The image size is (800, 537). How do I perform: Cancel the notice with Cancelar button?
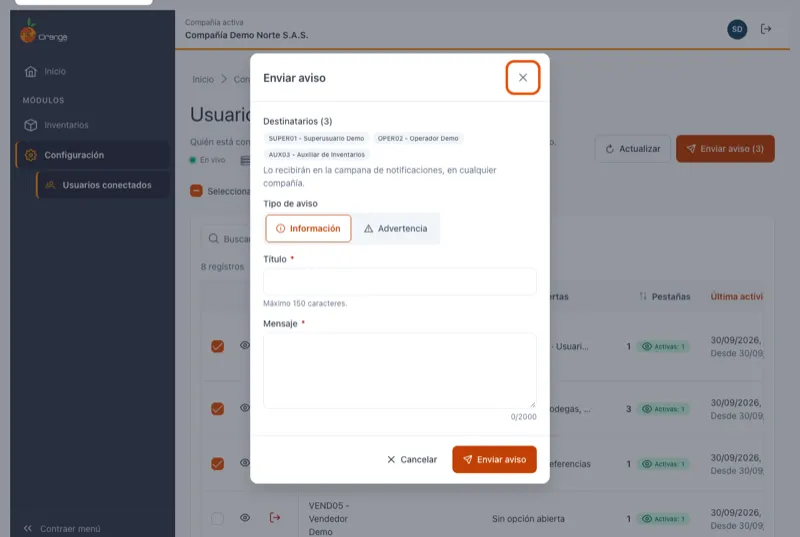(x=412, y=459)
